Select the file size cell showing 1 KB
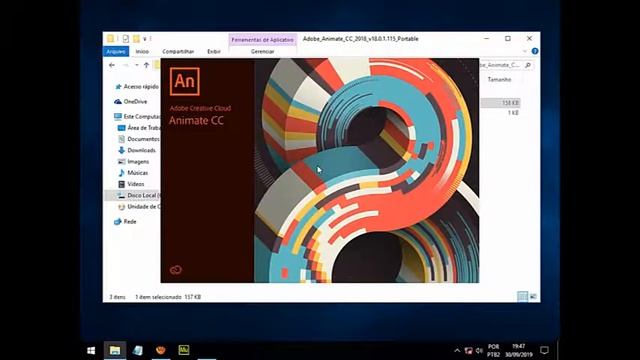 coord(513,113)
